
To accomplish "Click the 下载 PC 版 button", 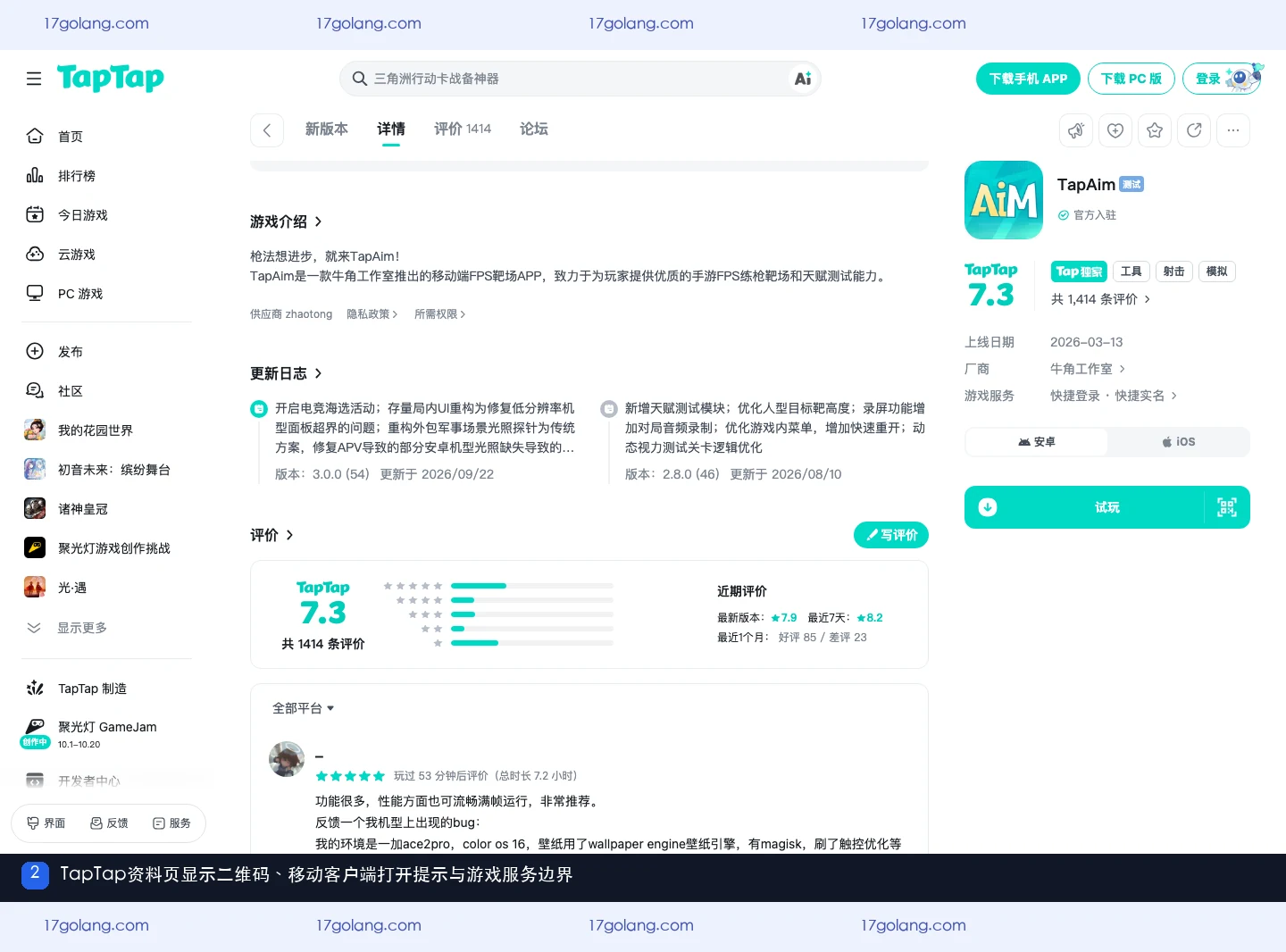I will point(1131,79).
